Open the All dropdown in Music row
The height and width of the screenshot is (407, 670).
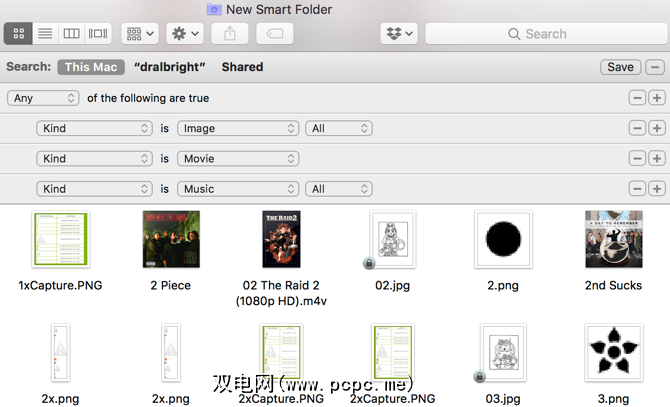tap(339, 189)
